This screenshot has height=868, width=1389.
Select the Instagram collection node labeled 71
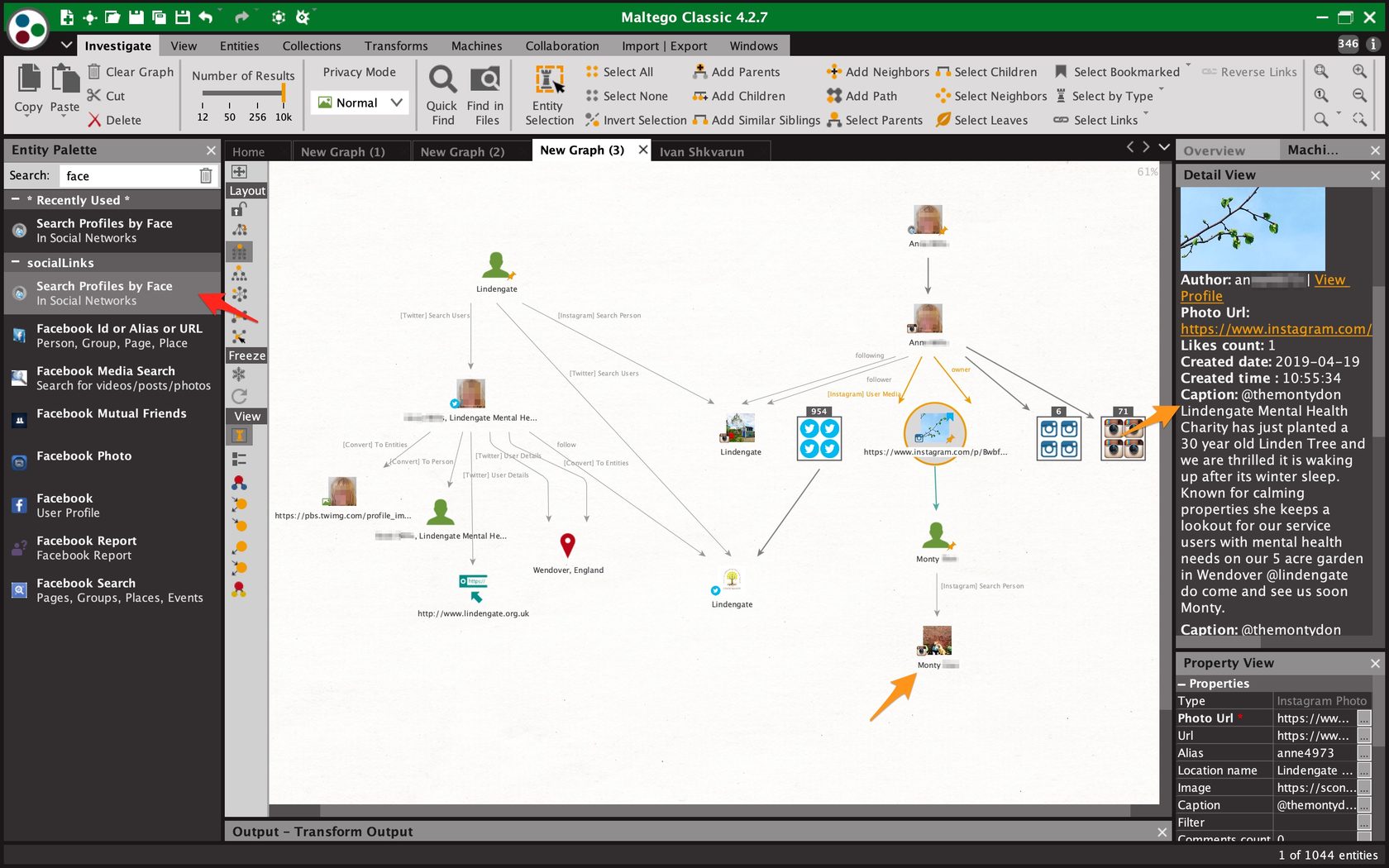coord(1123,437)
